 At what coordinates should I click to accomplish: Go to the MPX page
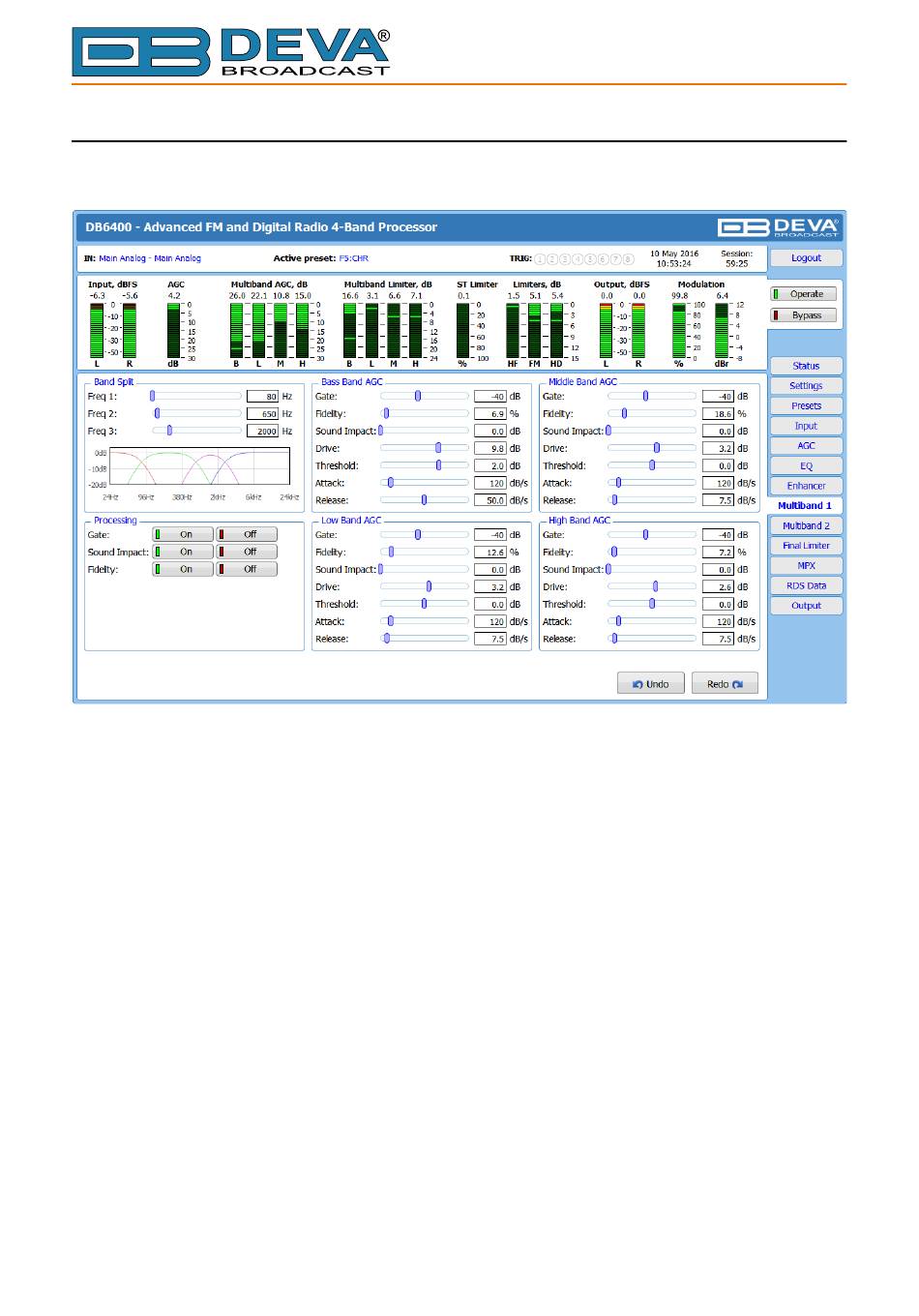tap(806, 566)
